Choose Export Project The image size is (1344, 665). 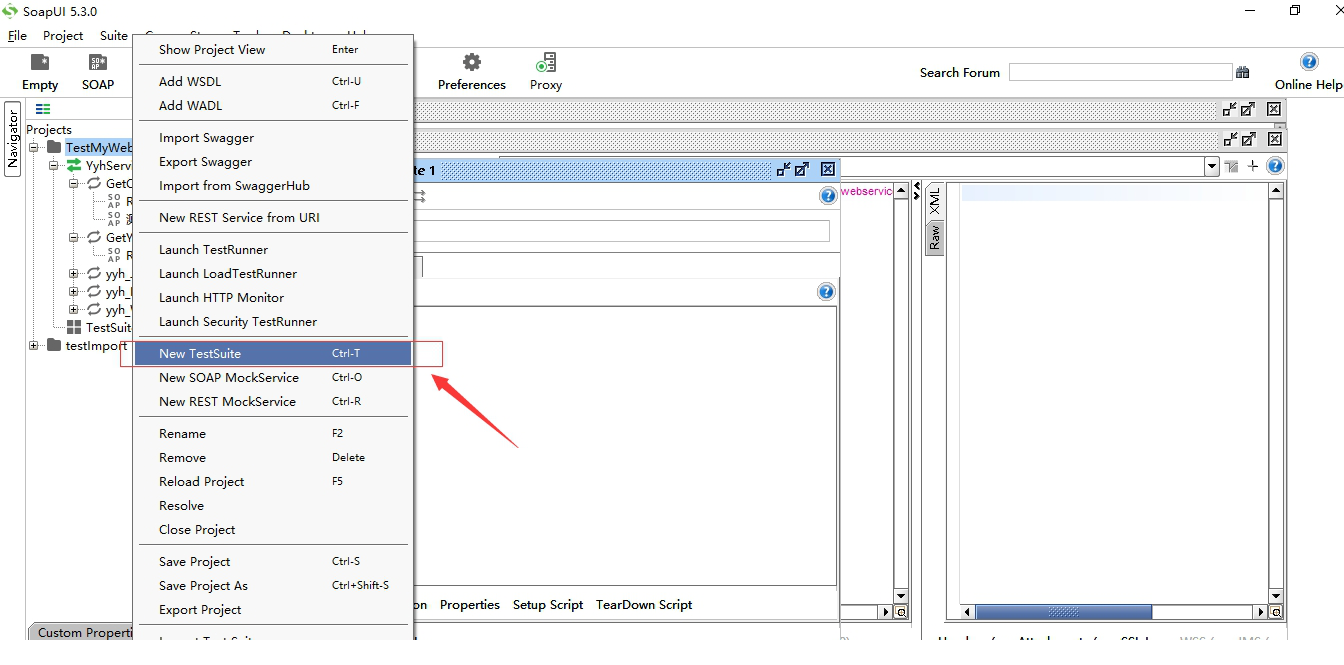tap(272, 609)
